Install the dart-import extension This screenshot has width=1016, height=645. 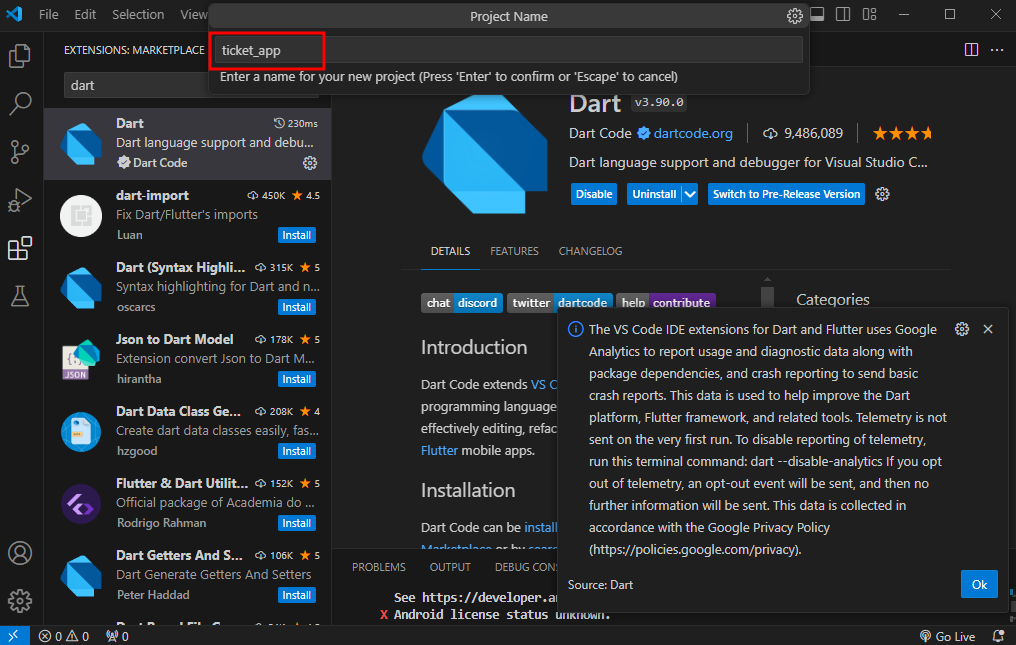(x=297, y=235)
